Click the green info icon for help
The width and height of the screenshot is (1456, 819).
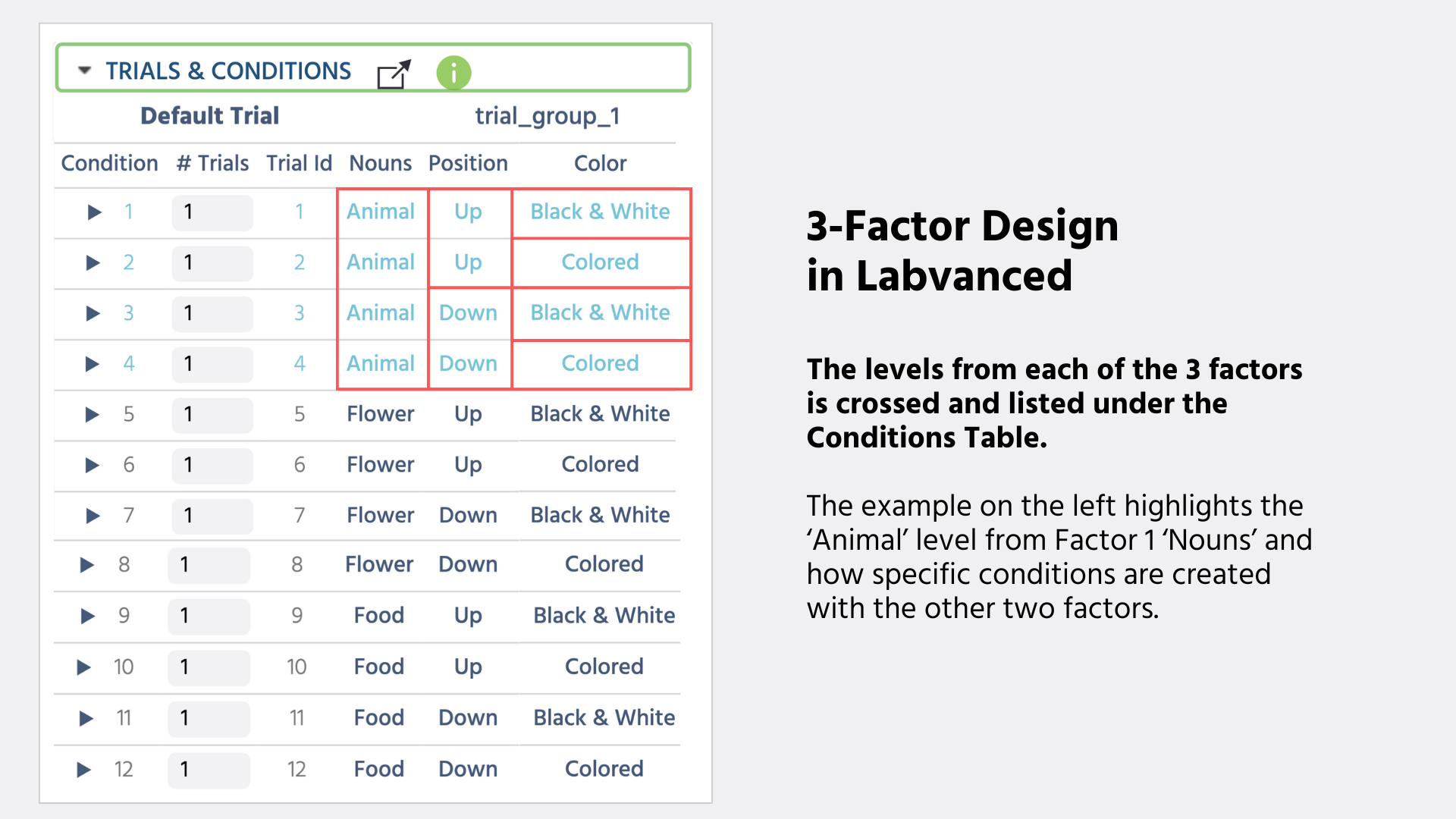[453, 73]
